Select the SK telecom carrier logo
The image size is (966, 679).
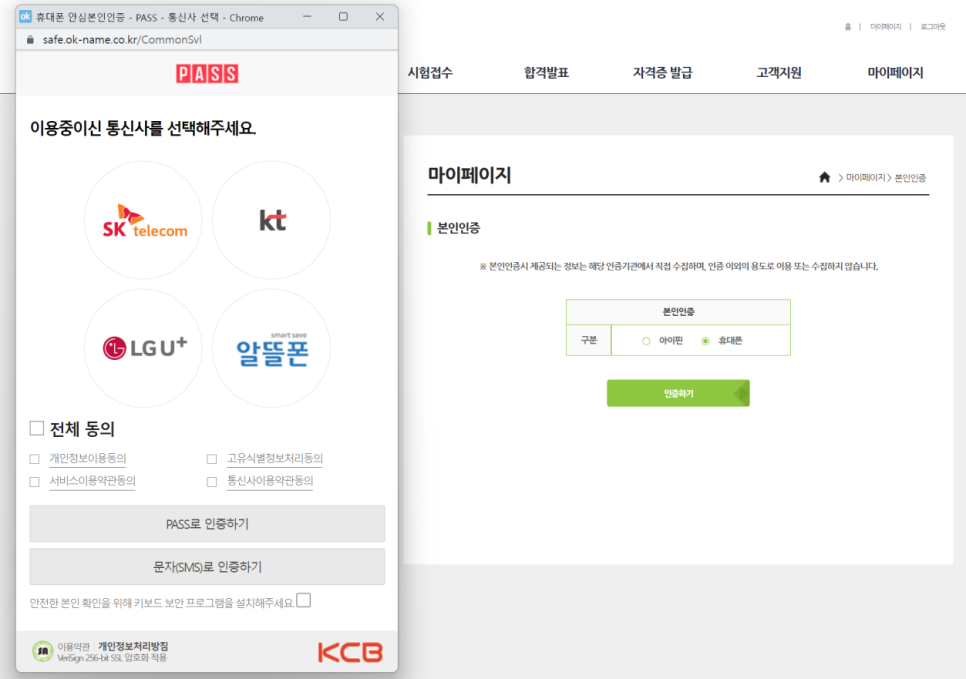click(x=143, y=220)
